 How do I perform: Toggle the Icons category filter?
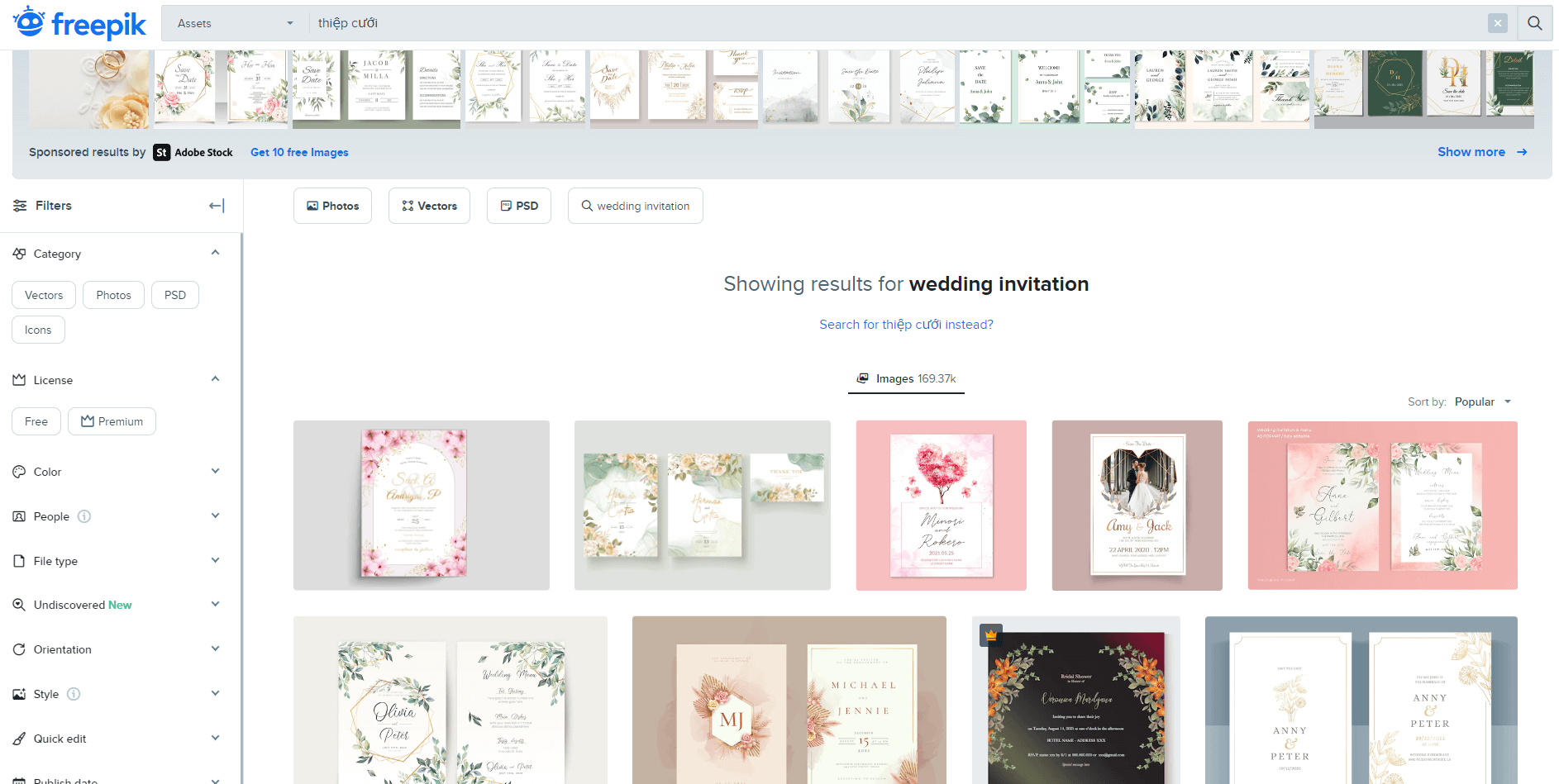(x=38, y=329)
